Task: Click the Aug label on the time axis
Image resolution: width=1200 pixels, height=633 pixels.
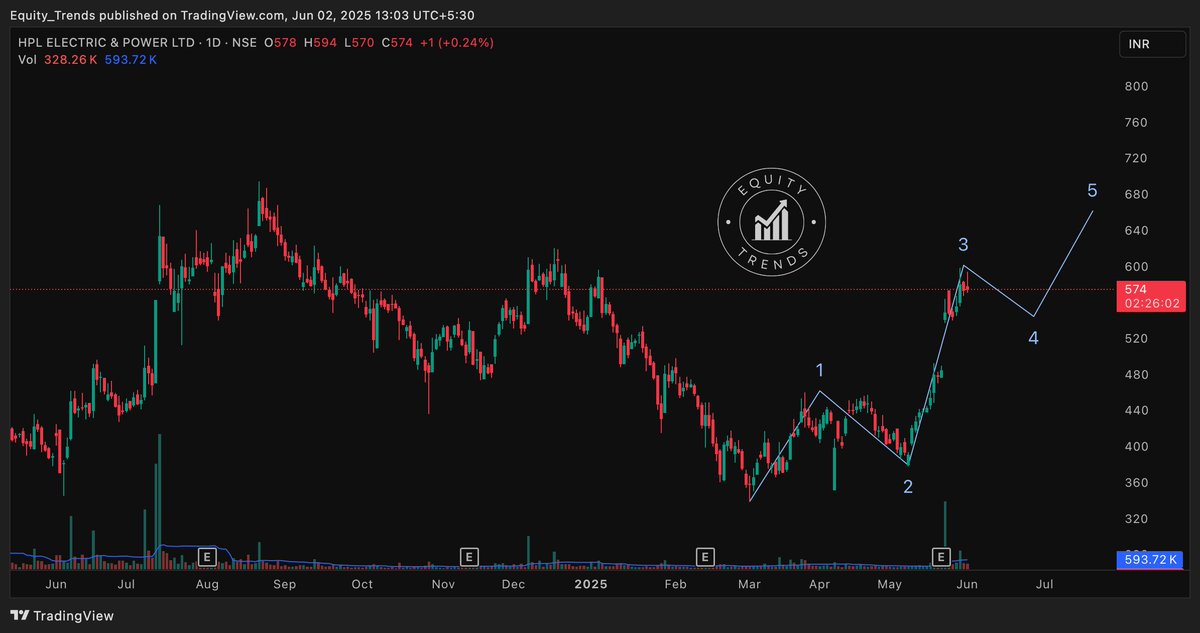Action: [x=207, y=583]
